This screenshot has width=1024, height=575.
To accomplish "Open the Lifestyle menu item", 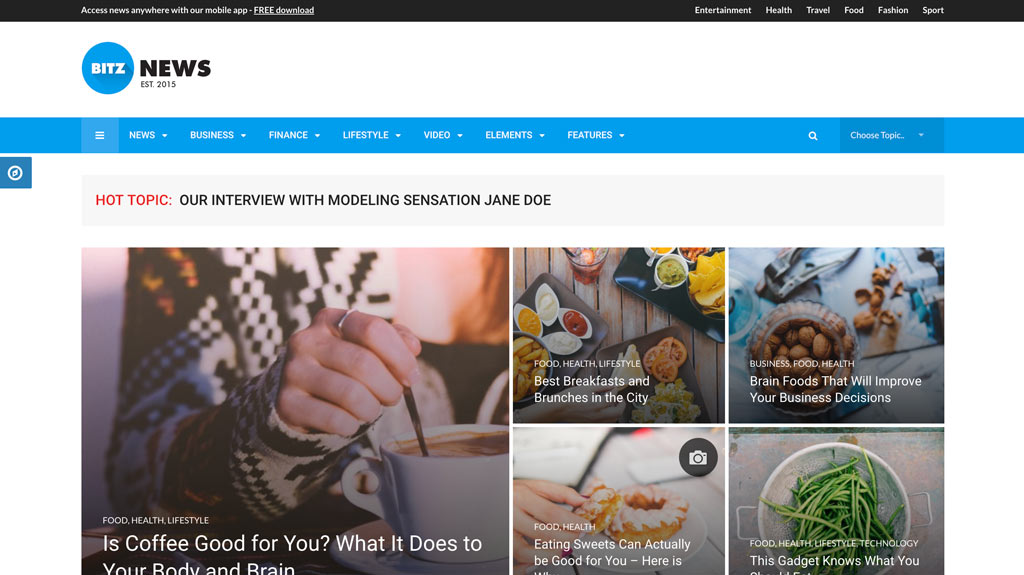I will click(372, 135).
